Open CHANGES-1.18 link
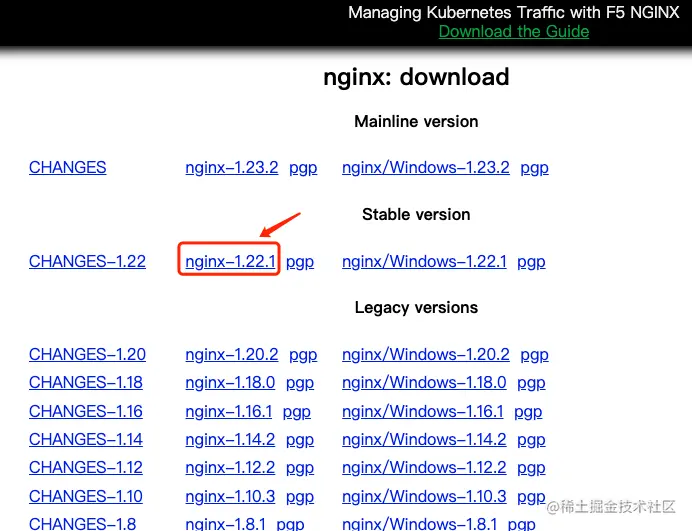This screenshot has height=531, width=692. 86,383
